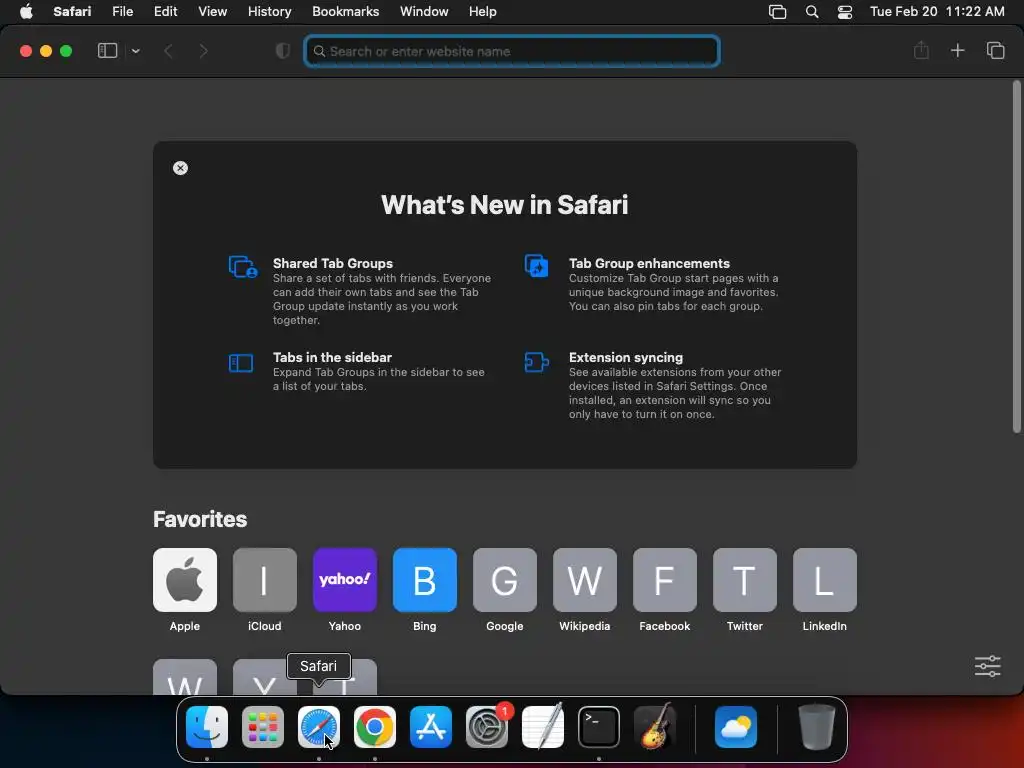
Task: Go forward with the forward arrow
Action: point(203,51)
